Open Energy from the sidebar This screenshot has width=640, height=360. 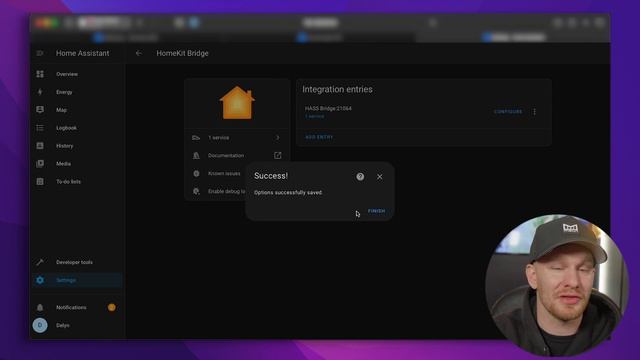click(64, 92)
